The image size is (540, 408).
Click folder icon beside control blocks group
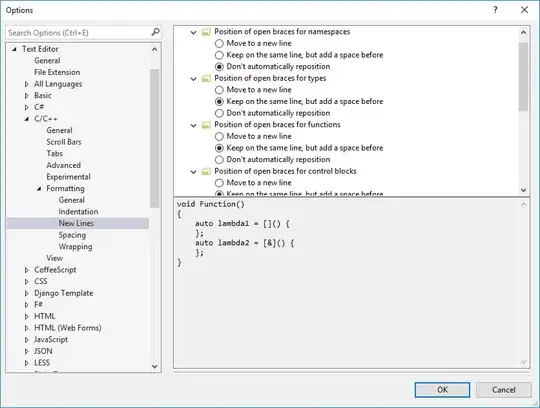[206, 171]
